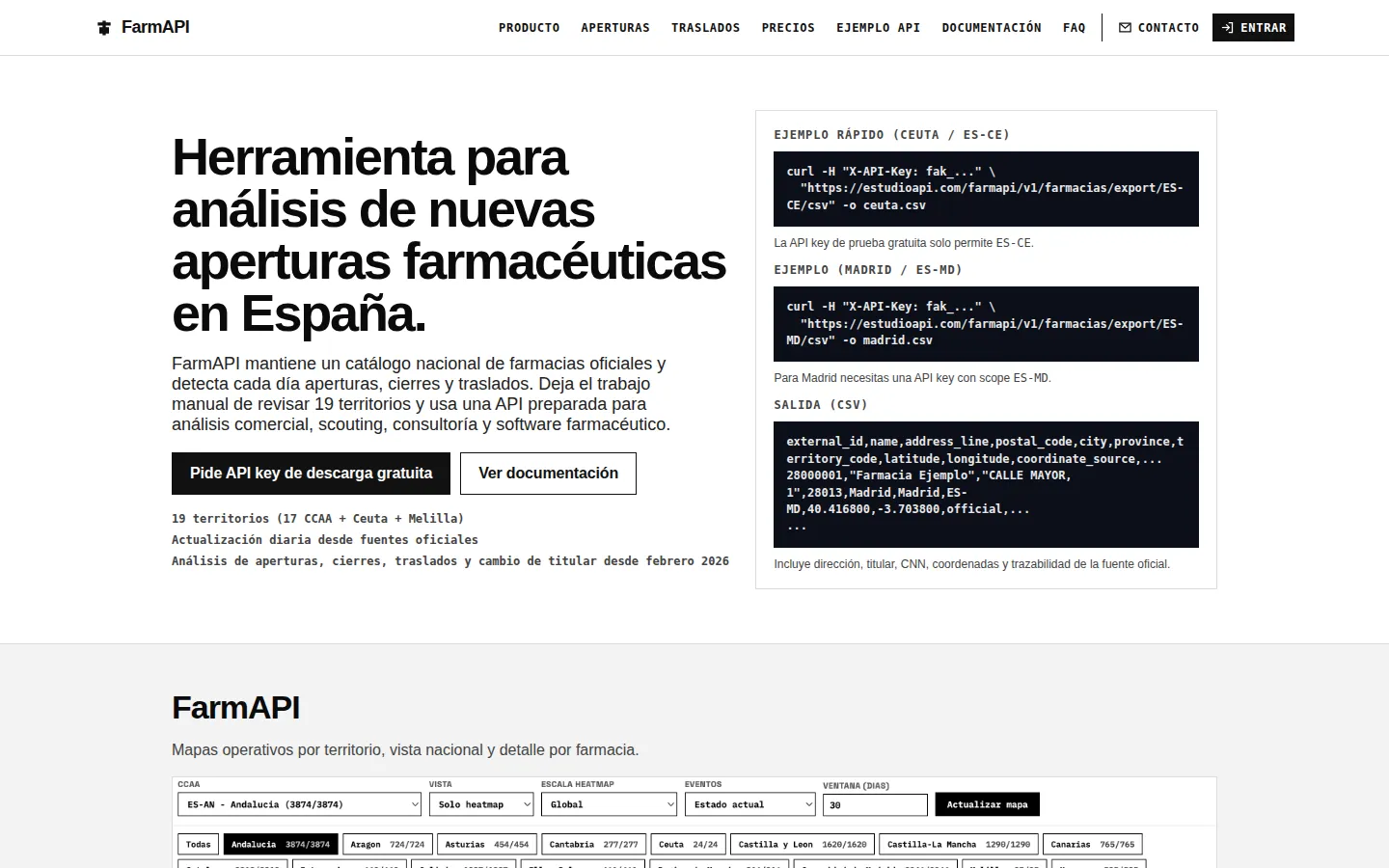Click the Ventana (días) input field
Viewport: 1389px width, 868px height.
coord(875,804)
